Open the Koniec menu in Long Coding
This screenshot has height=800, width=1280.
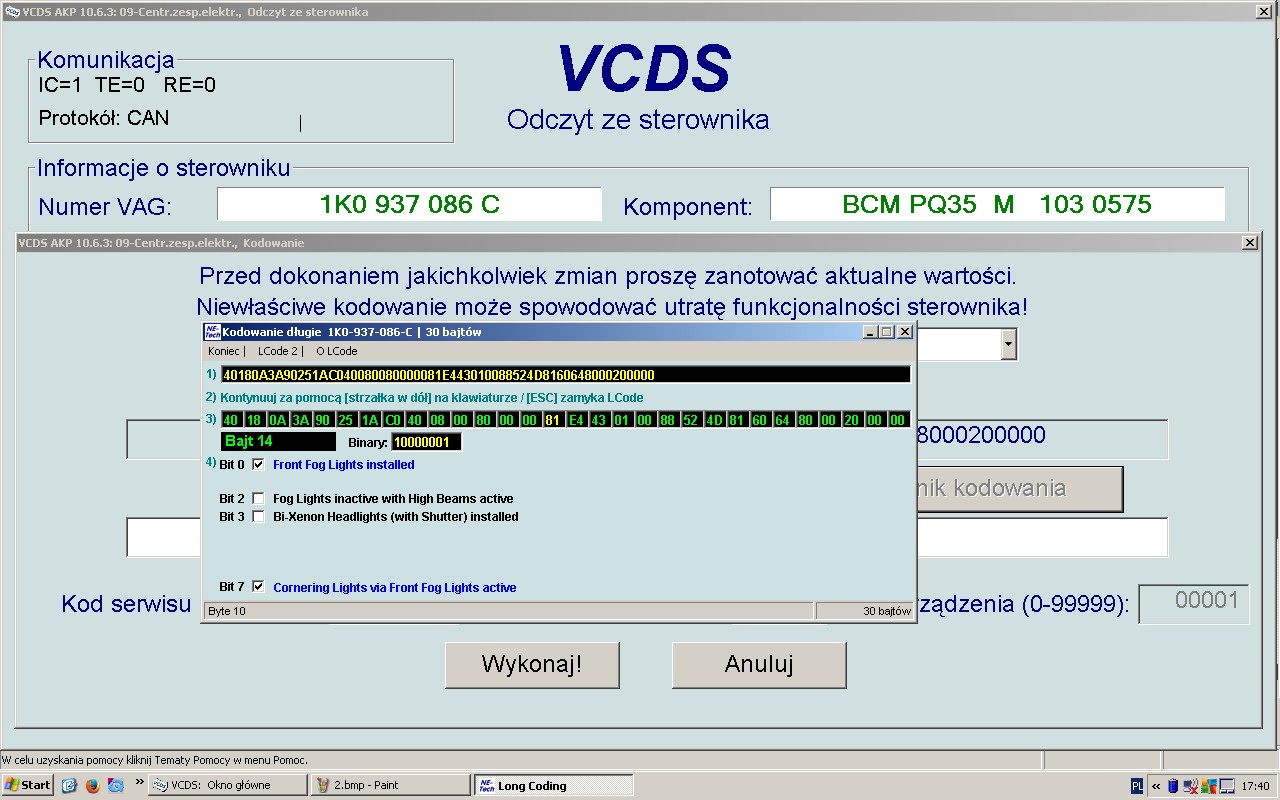tap(226, 351)
